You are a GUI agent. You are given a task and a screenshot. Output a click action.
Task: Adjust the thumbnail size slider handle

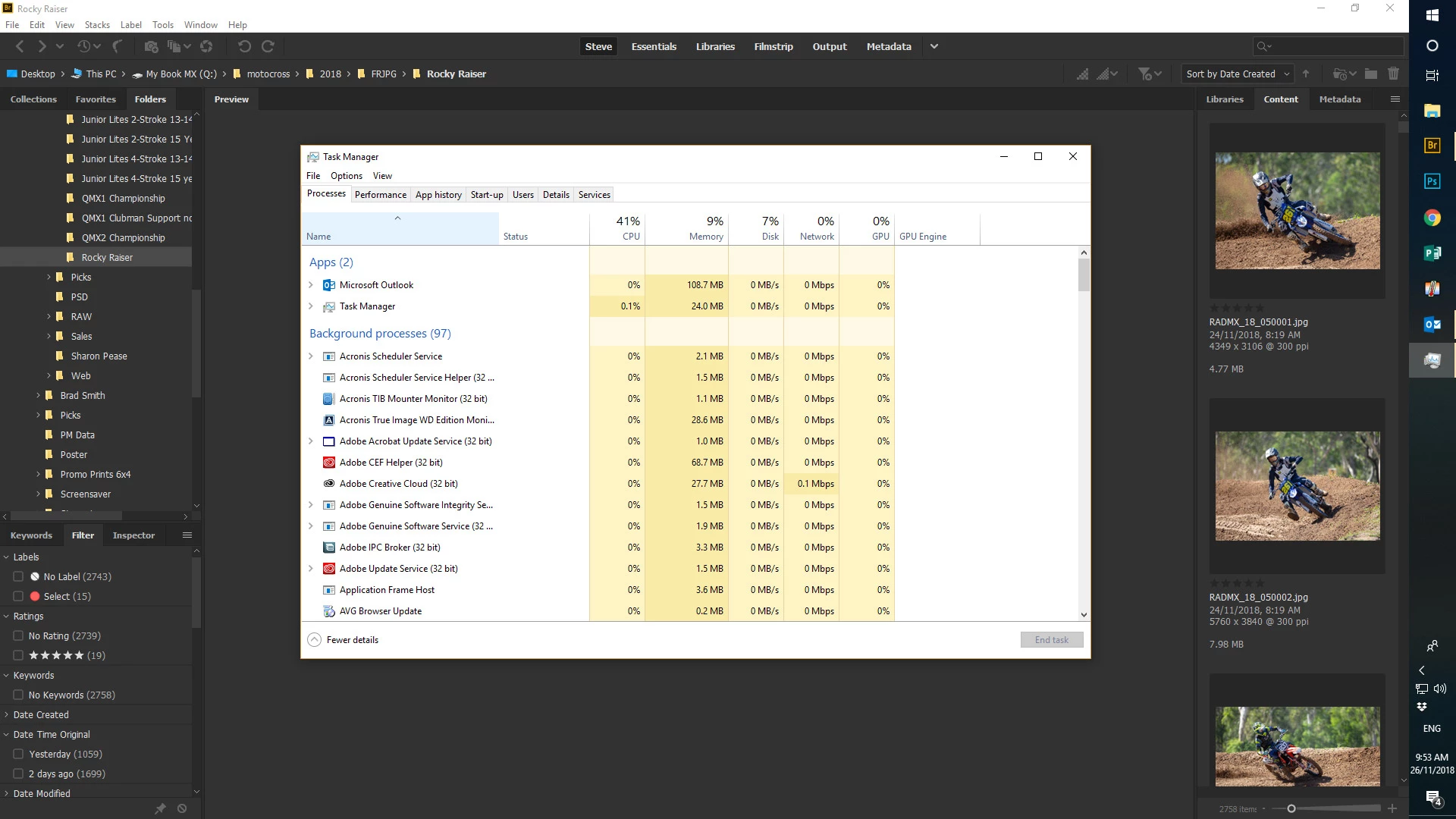[1291, 808]
